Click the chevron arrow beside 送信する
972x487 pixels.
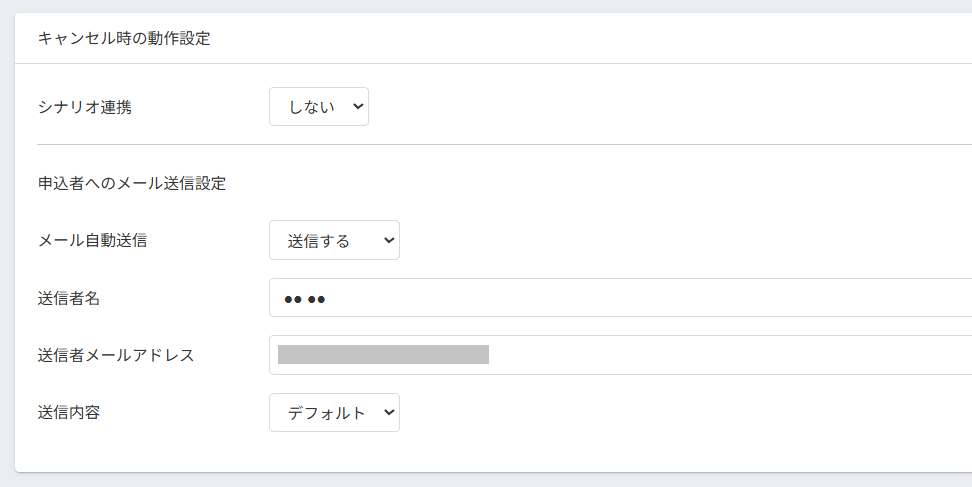click(388, 240)
